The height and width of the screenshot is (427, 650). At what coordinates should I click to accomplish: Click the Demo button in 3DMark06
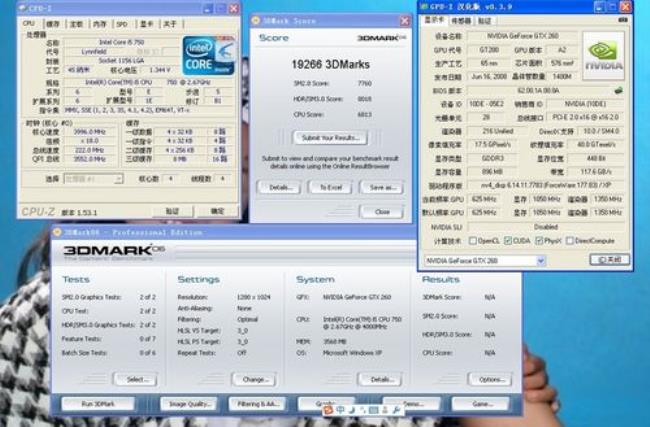[412, 403]
